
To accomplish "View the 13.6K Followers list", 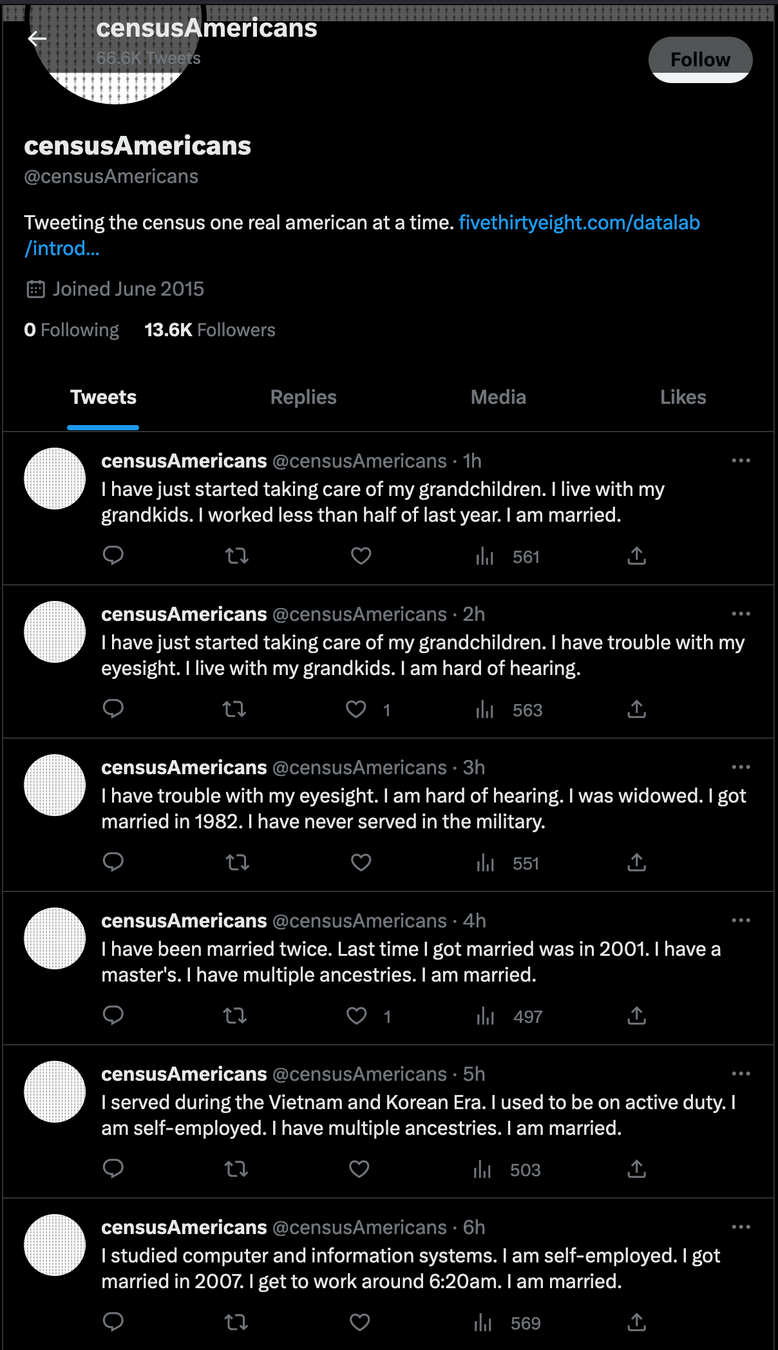I will click(x=209, y=329).
